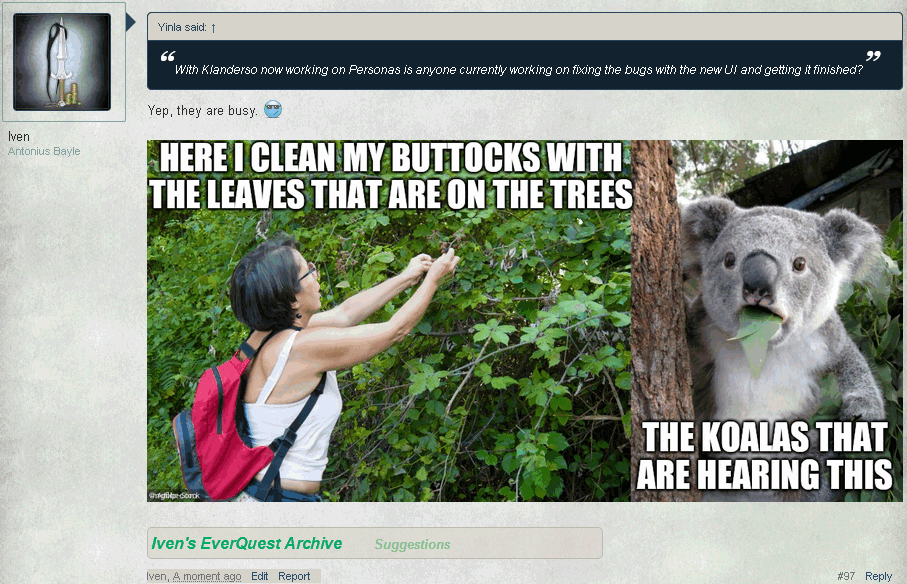The width and height of the screenshot is (907, 584).
Task: Open Iven's profile from name under avatar
Action: pyautogui.click(x=19, y=136)
